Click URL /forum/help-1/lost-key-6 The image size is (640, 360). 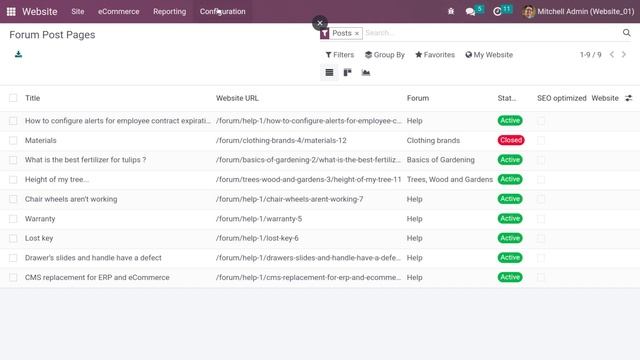click(257, 238)
